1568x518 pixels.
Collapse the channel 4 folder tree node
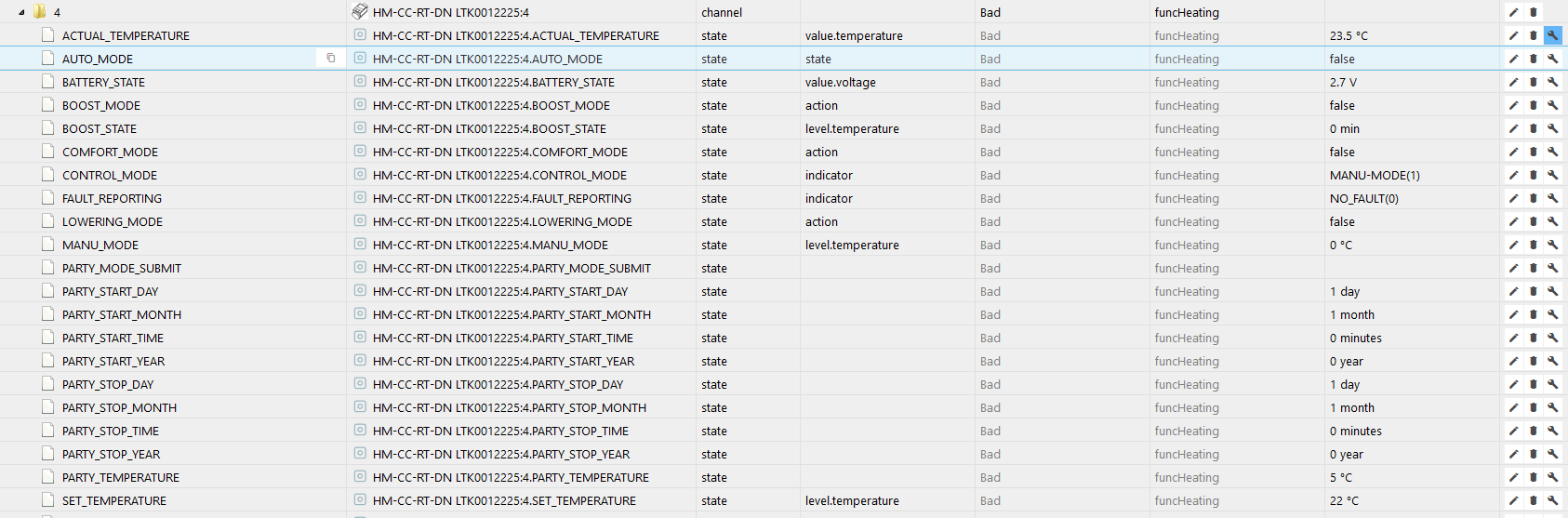coord(21,12)
